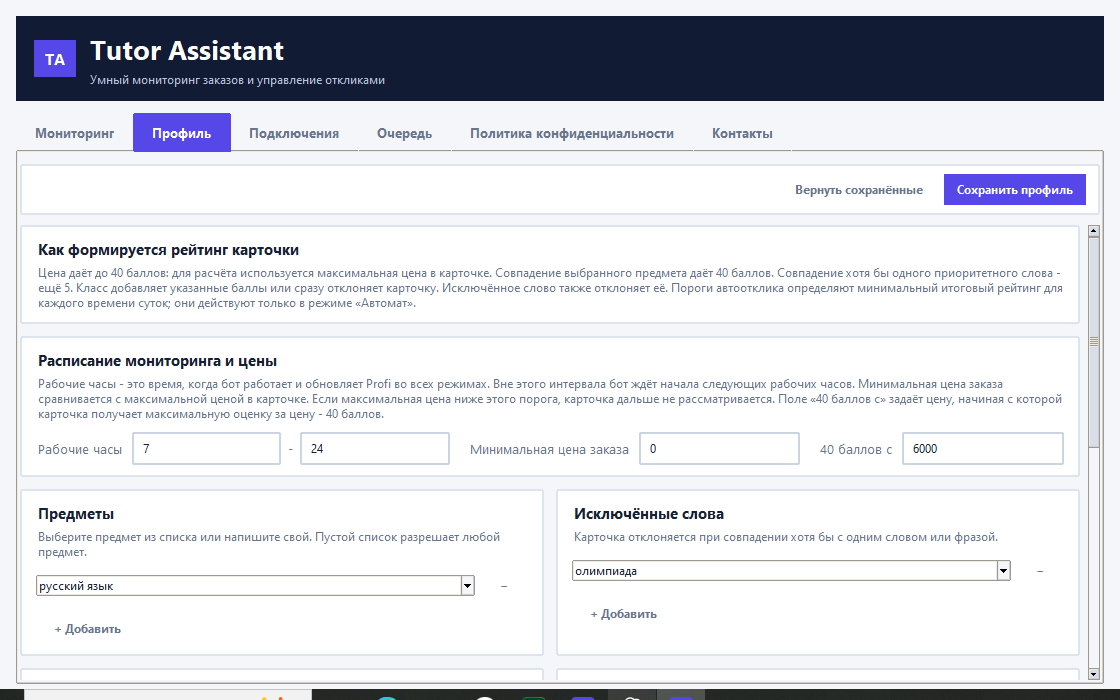Viewport: 1120px width, 700px height.
Task: Click + Добавить under Исключённые слова
Action: [x=624, y=614]
